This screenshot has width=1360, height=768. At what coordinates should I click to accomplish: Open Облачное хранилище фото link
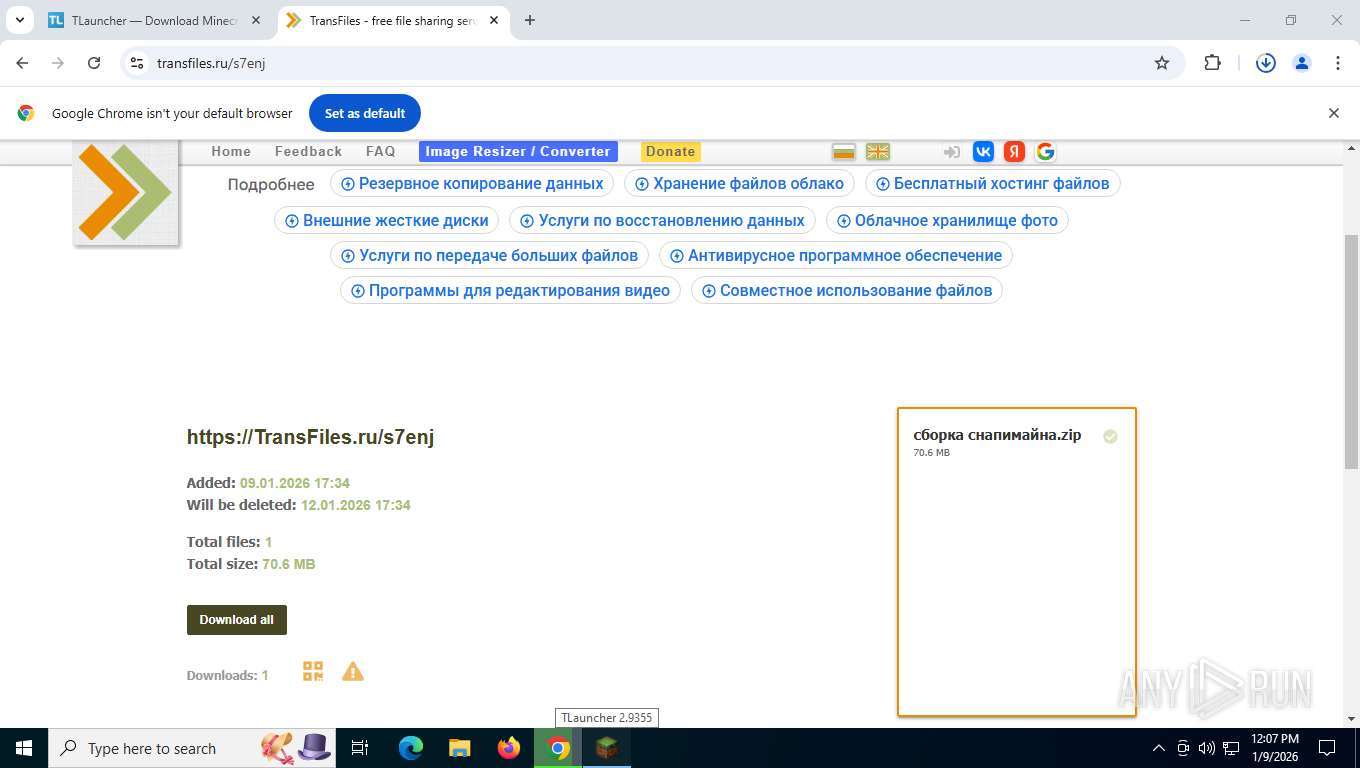[947, 221]
